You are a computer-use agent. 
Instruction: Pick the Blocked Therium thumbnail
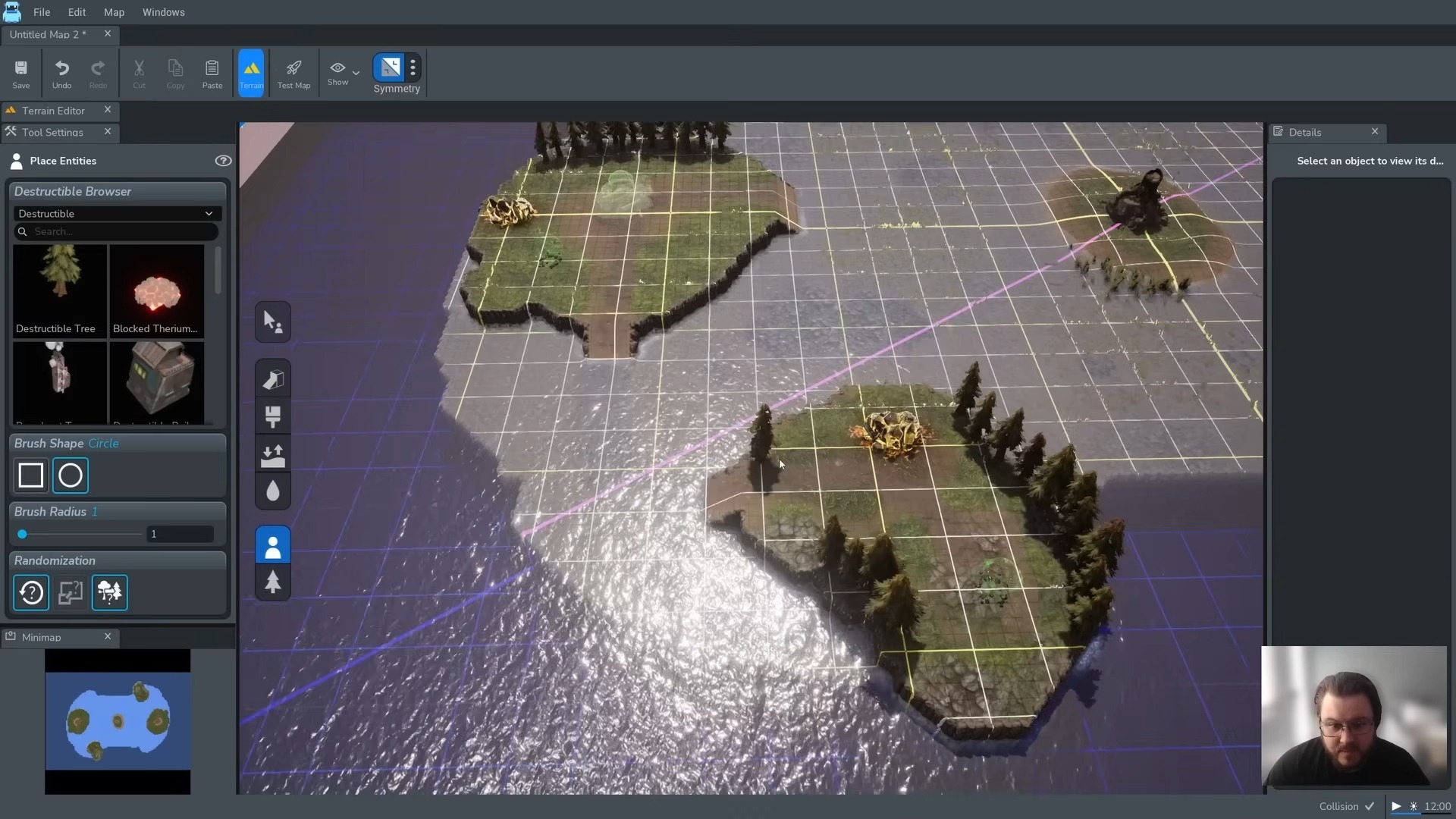(156, 290)
